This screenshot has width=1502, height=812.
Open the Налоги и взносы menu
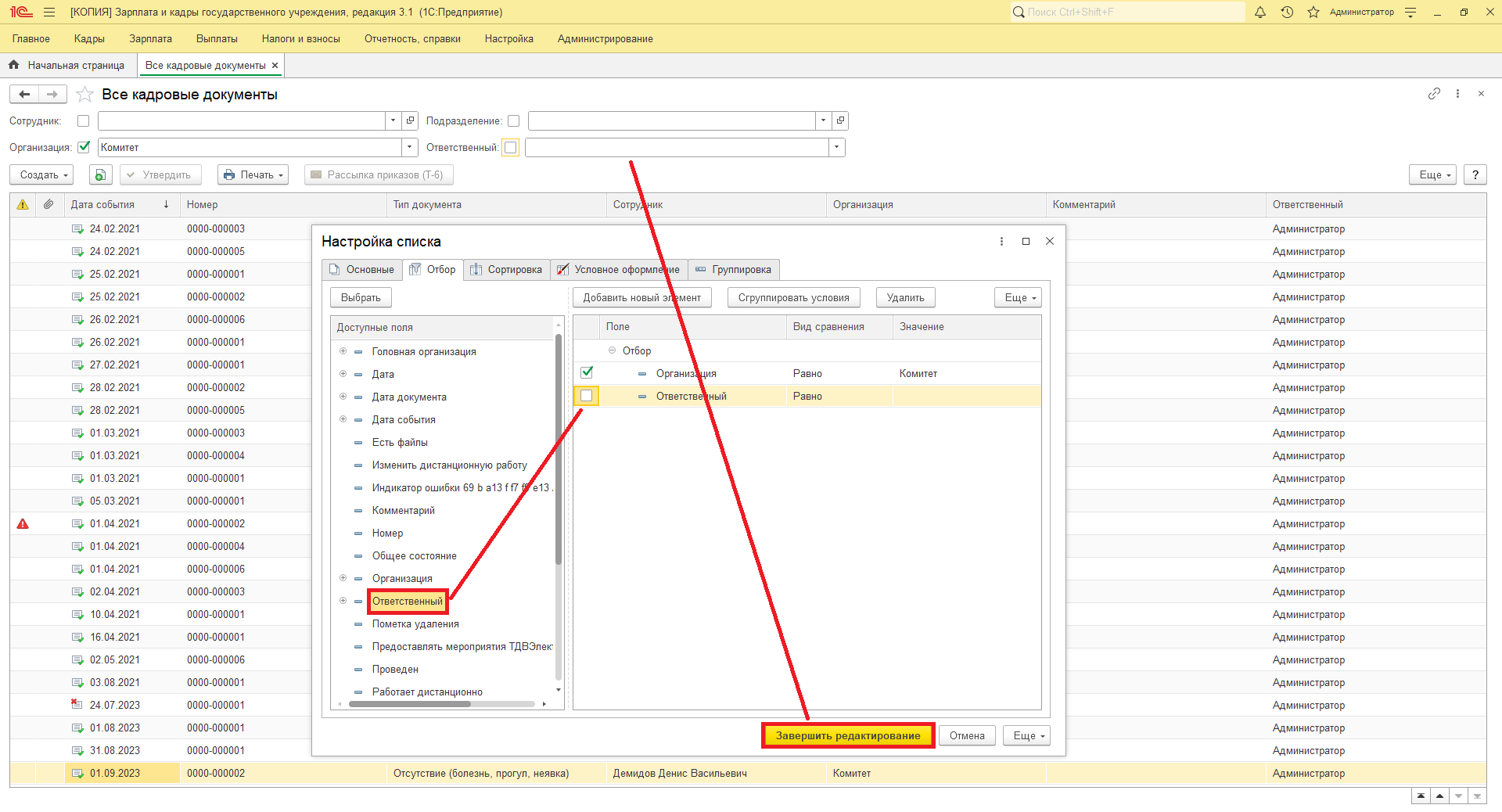pos(301,39)
